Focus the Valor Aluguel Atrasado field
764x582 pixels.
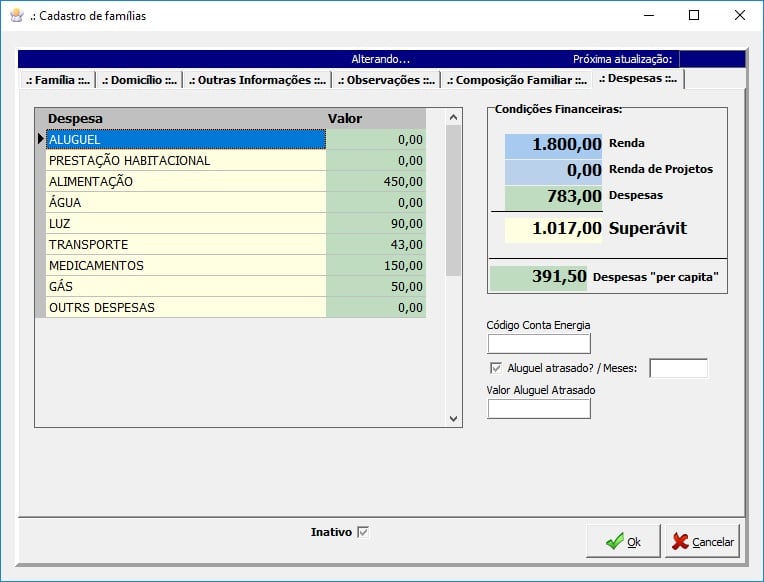pyautogui.click(x=538, y=408)
